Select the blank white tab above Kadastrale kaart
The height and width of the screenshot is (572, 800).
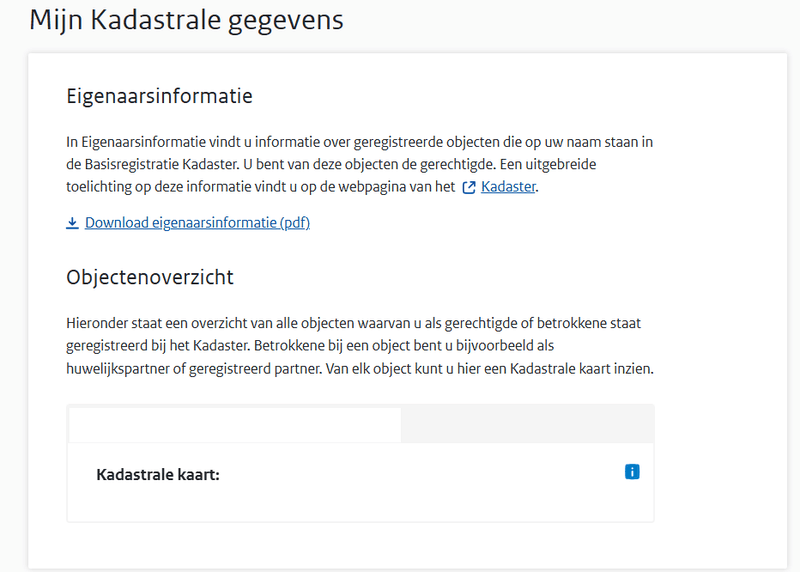point(235,425)
